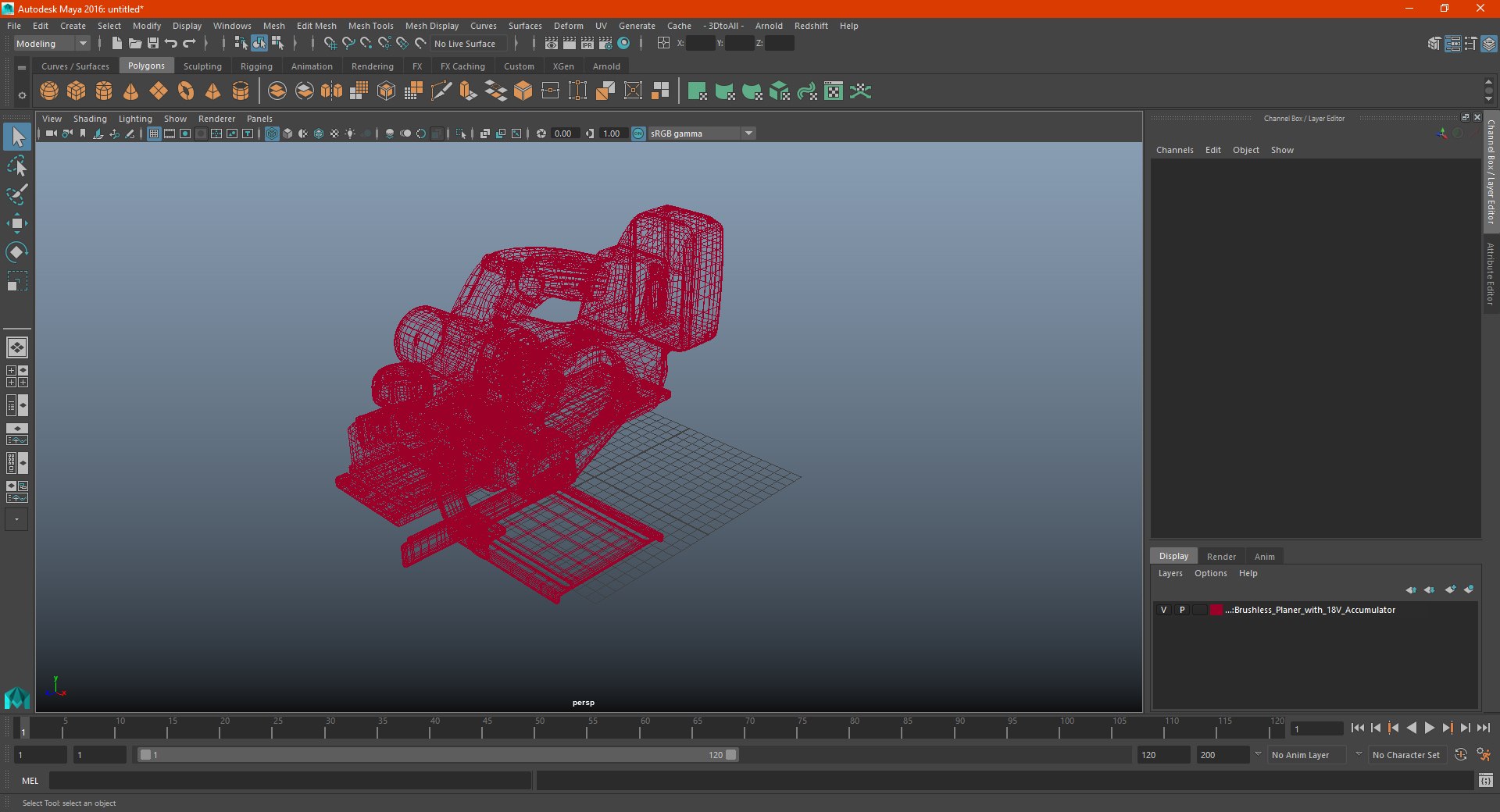This screenshot has width=1500, height=812.
Task: Select the Paint Selection tool
Action: pyautogui.click(x=17, y=194)
